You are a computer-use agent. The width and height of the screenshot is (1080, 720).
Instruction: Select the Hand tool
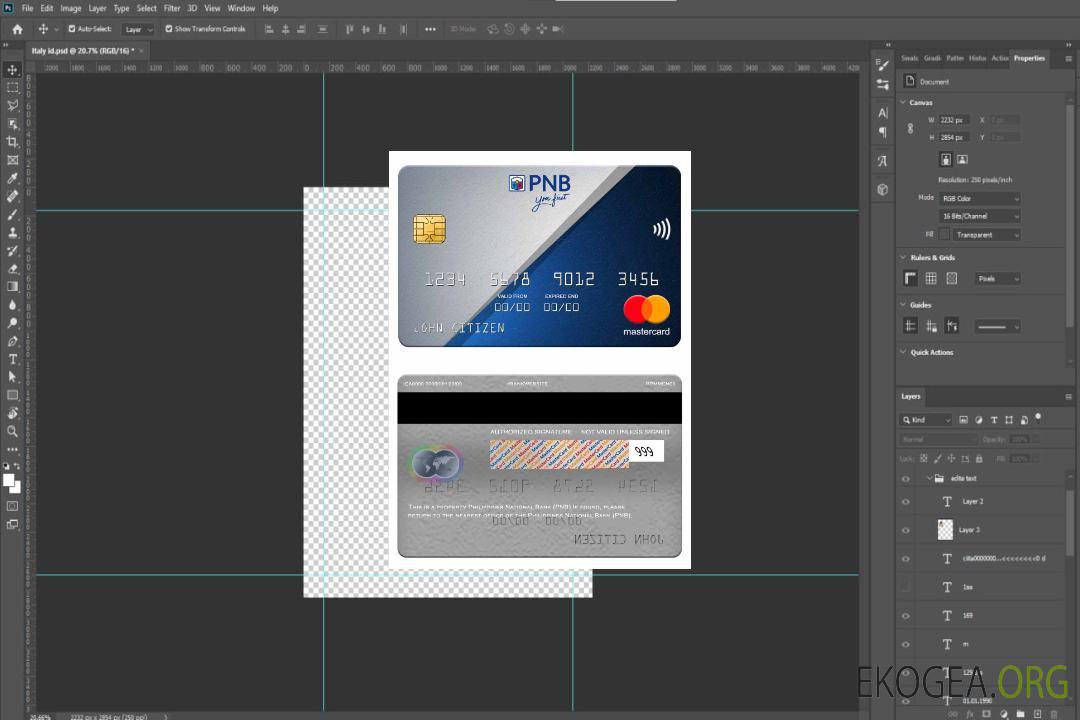(x=12, y=413)
